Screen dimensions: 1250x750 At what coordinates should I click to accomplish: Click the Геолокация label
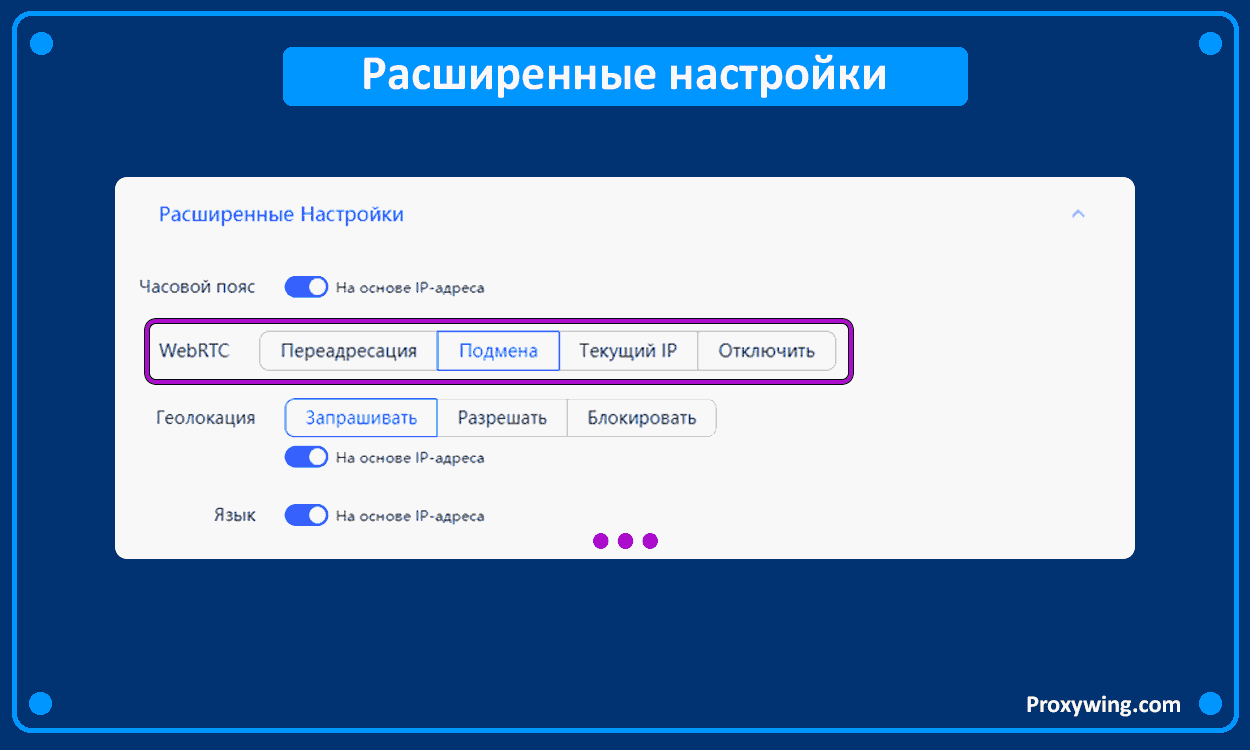(x=206, y=418)
